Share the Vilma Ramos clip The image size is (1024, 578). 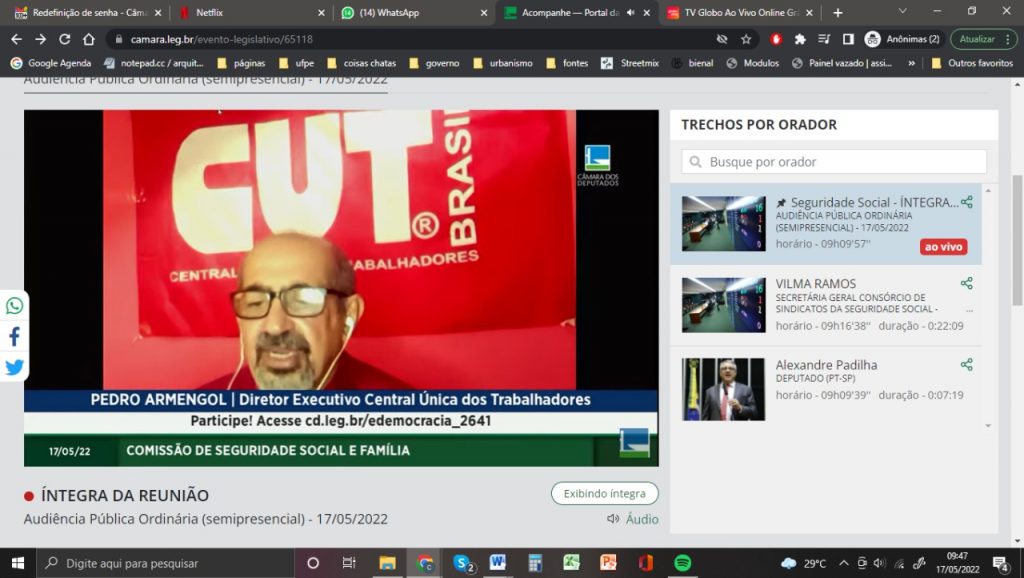tap(967, 283)
